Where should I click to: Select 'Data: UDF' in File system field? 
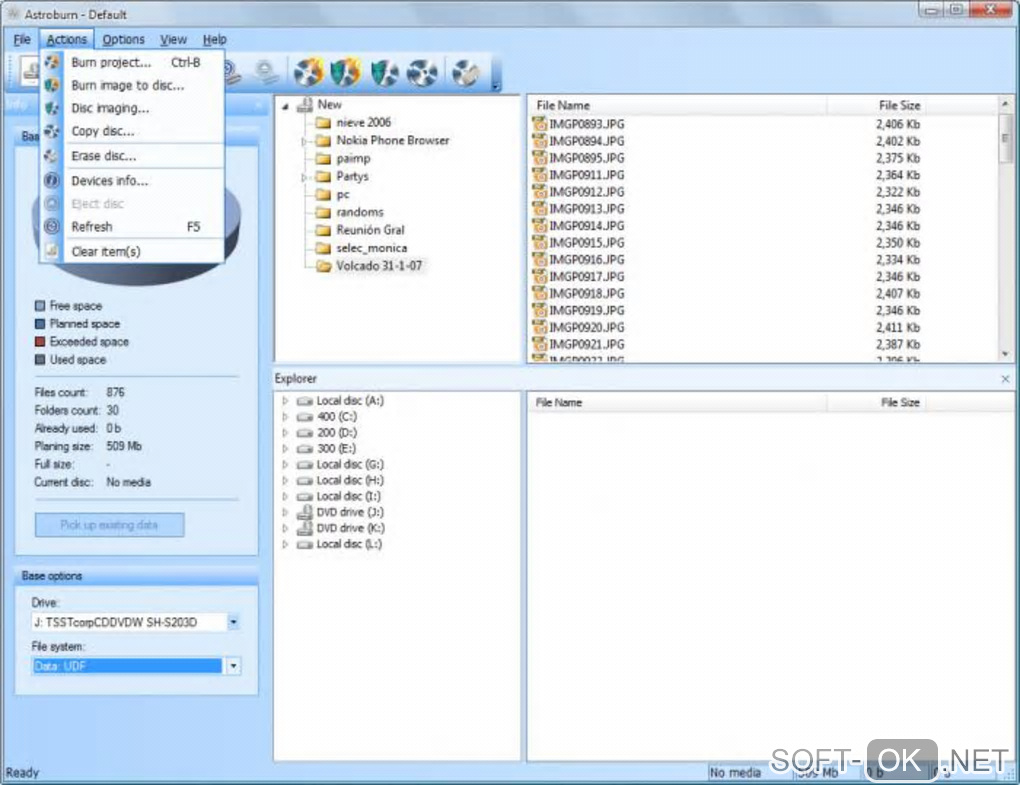127,666
